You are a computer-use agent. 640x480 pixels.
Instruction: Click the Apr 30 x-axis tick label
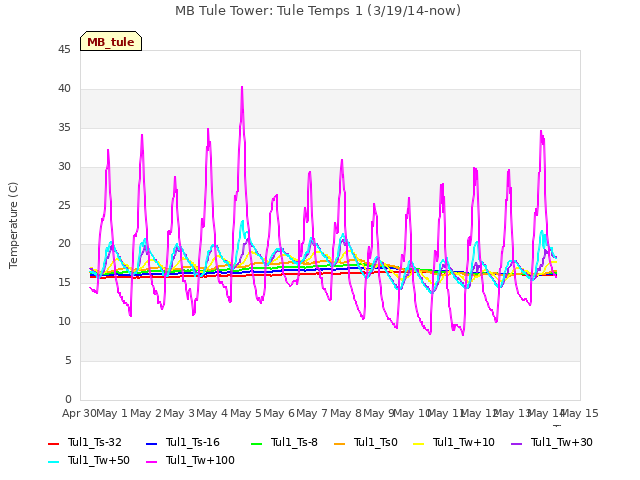[79, 413]
